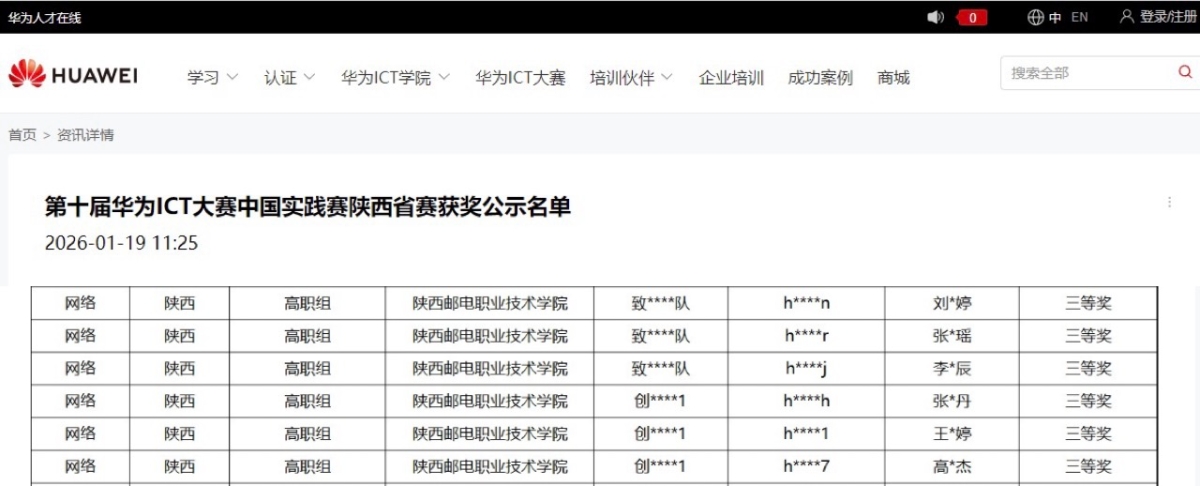
Task: Switch language to 中
Action: coord(1055,17)
